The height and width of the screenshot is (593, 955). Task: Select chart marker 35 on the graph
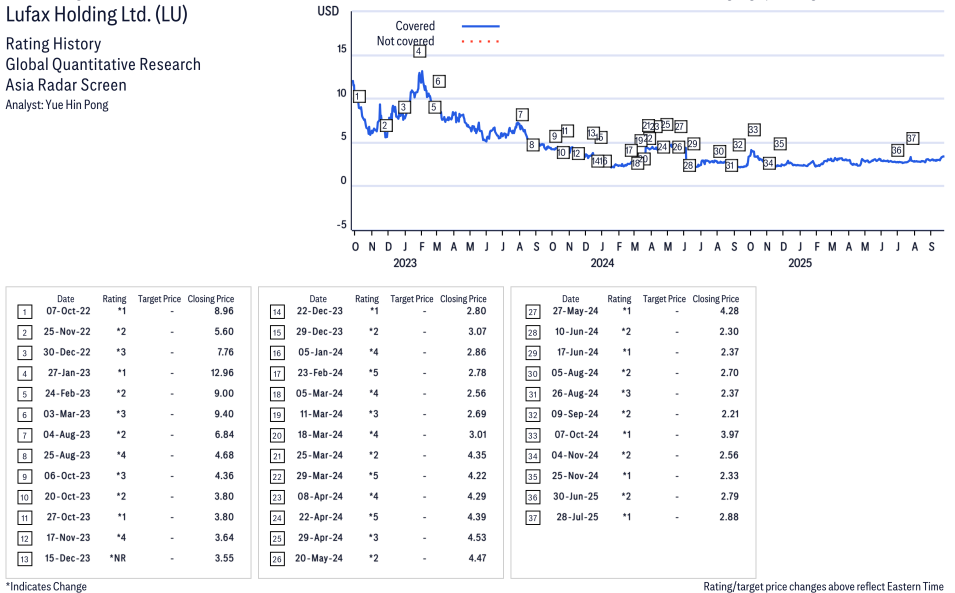pyautogui.click(x=779, y=144)
